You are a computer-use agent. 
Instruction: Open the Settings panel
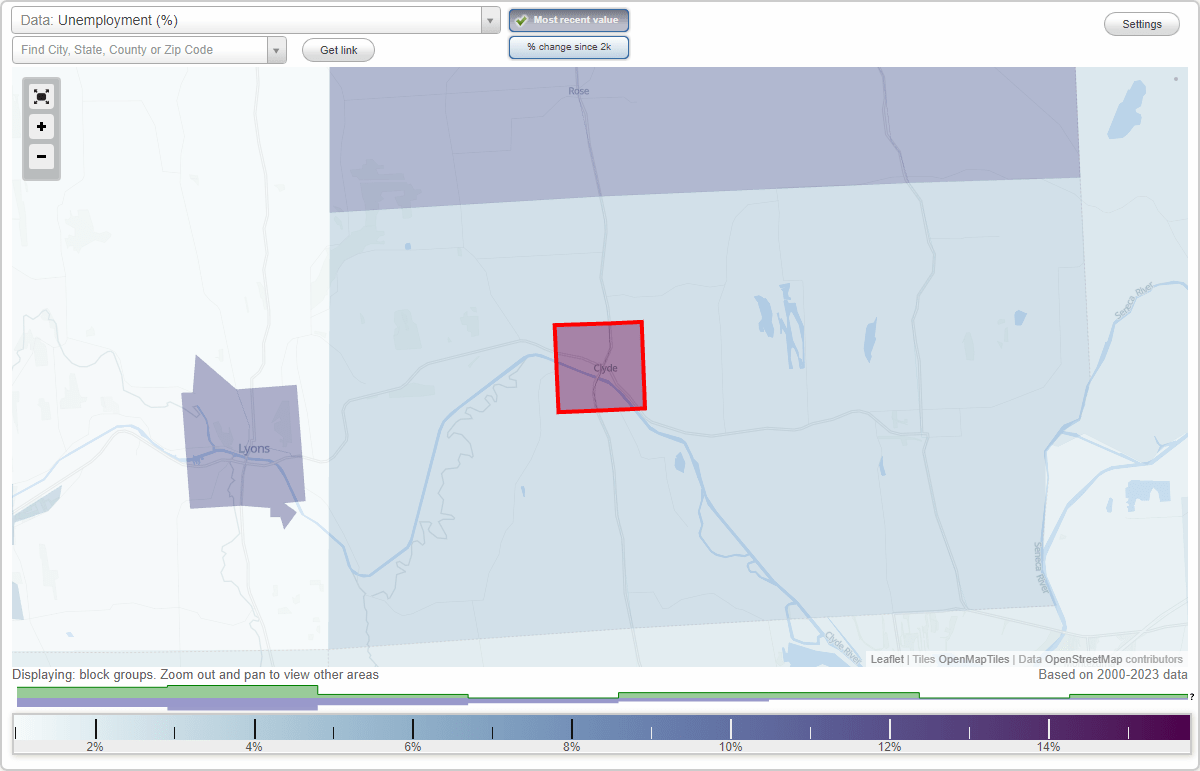pos(1141,23)
